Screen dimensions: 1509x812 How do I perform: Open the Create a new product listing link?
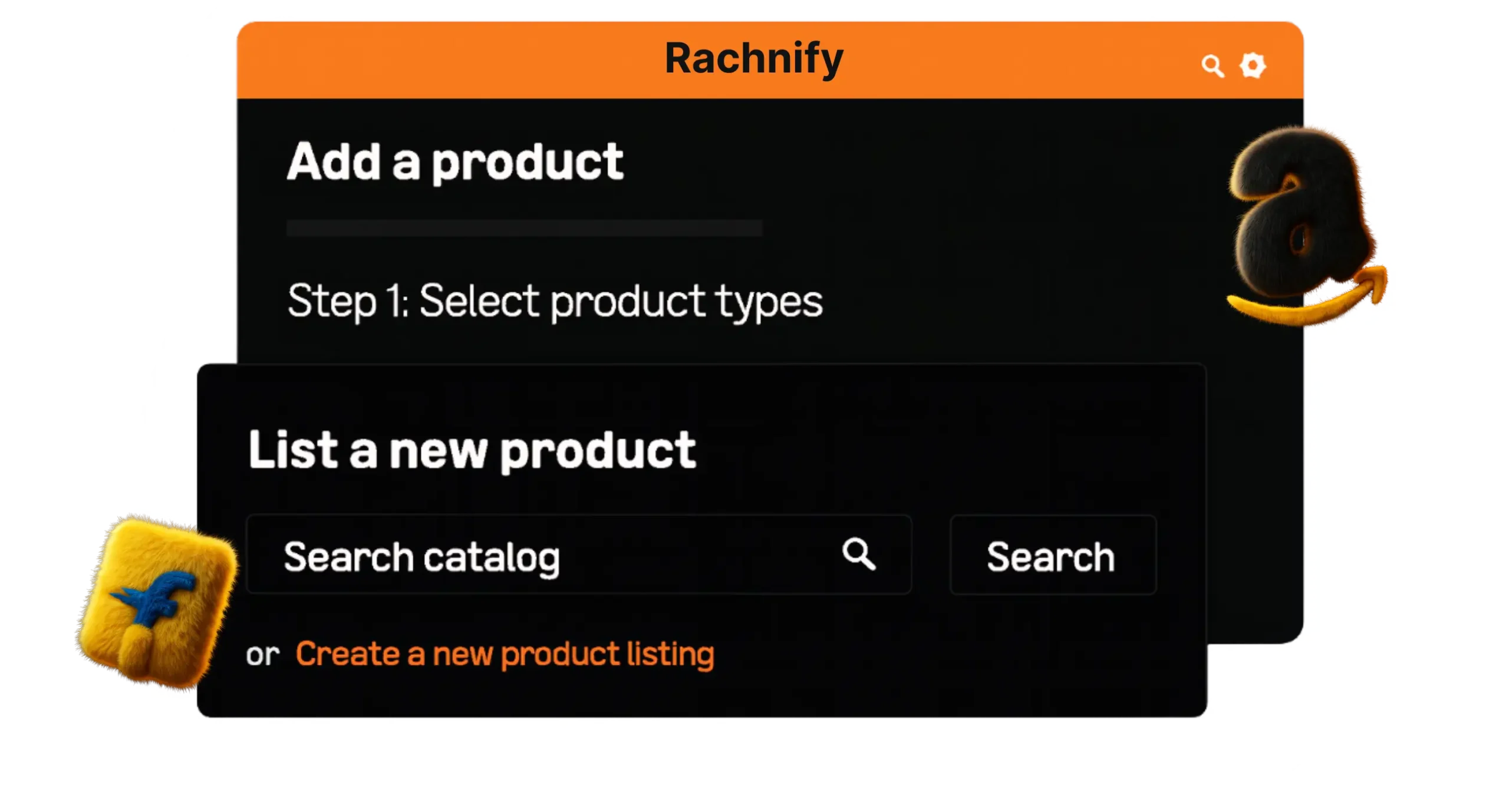505,654
